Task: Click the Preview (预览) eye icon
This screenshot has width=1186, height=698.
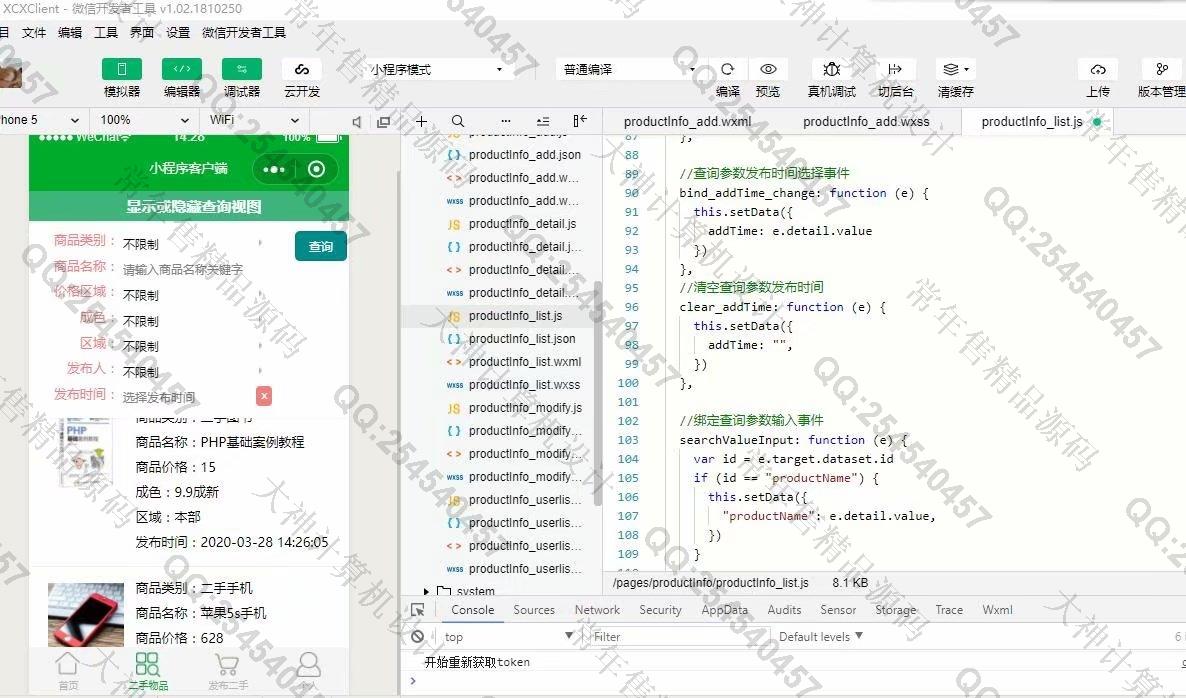Action: click(768, 69)
